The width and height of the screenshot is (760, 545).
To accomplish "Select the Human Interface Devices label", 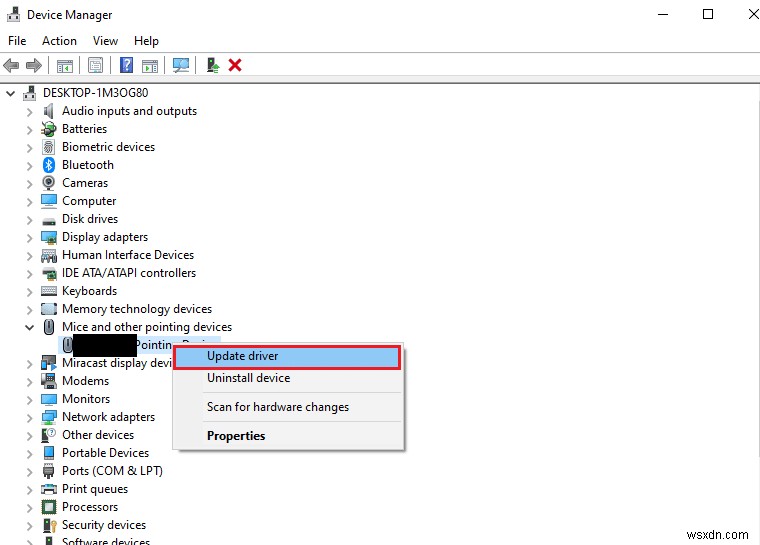I will [x=128, y=255].
